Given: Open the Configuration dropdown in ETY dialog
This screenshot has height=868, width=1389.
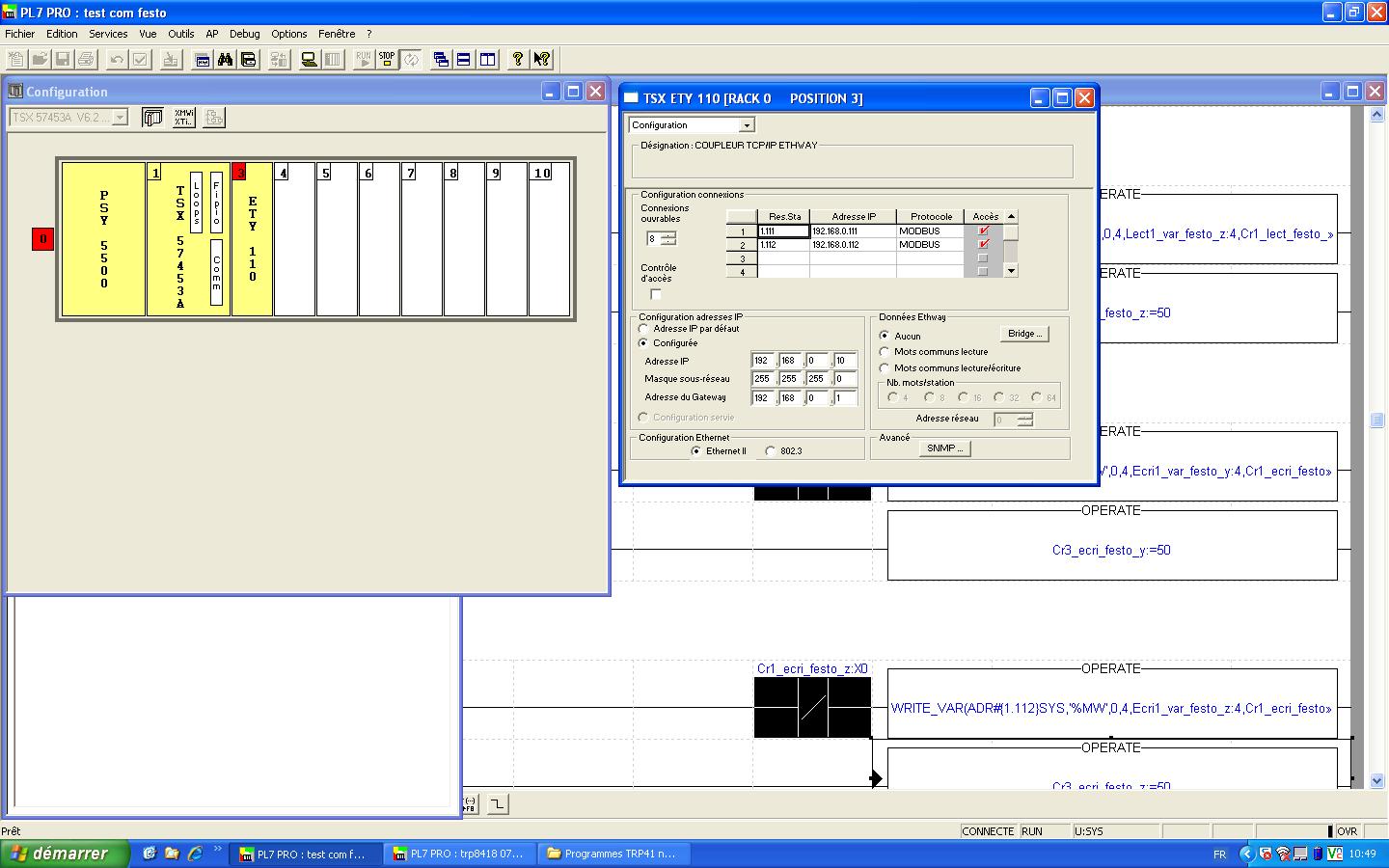Looking at the screenshot, I should 747,125.
